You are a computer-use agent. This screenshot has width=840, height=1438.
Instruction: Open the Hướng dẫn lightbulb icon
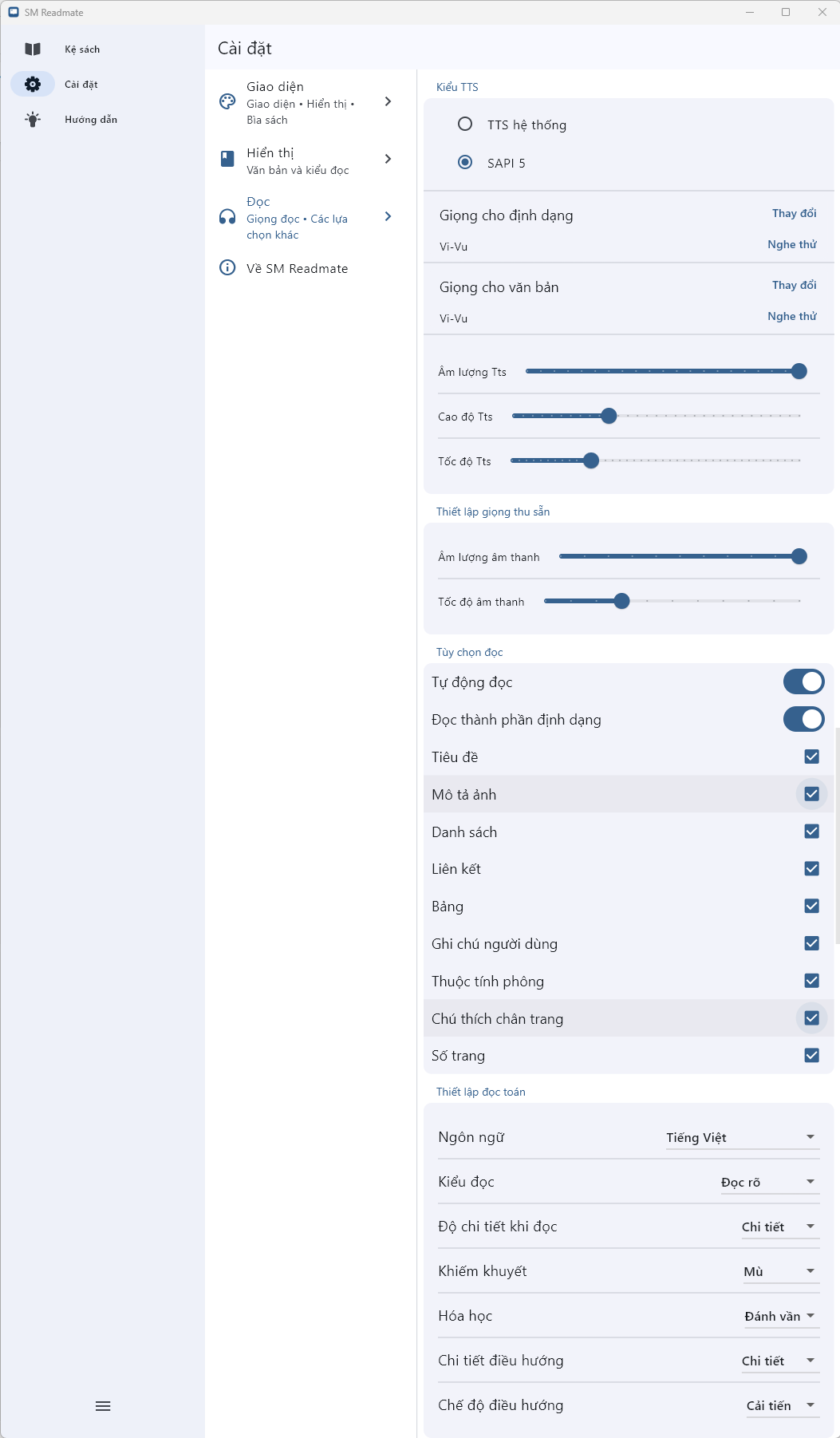click(33, 120)
